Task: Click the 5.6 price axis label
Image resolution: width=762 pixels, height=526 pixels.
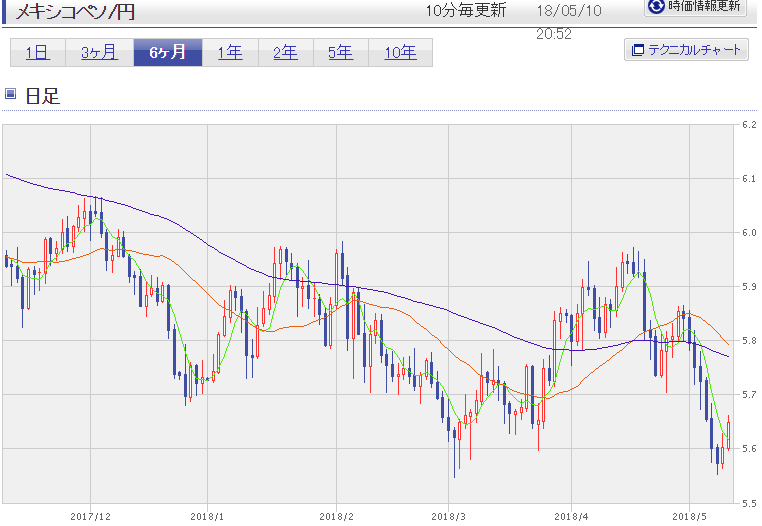Action: 749,449
